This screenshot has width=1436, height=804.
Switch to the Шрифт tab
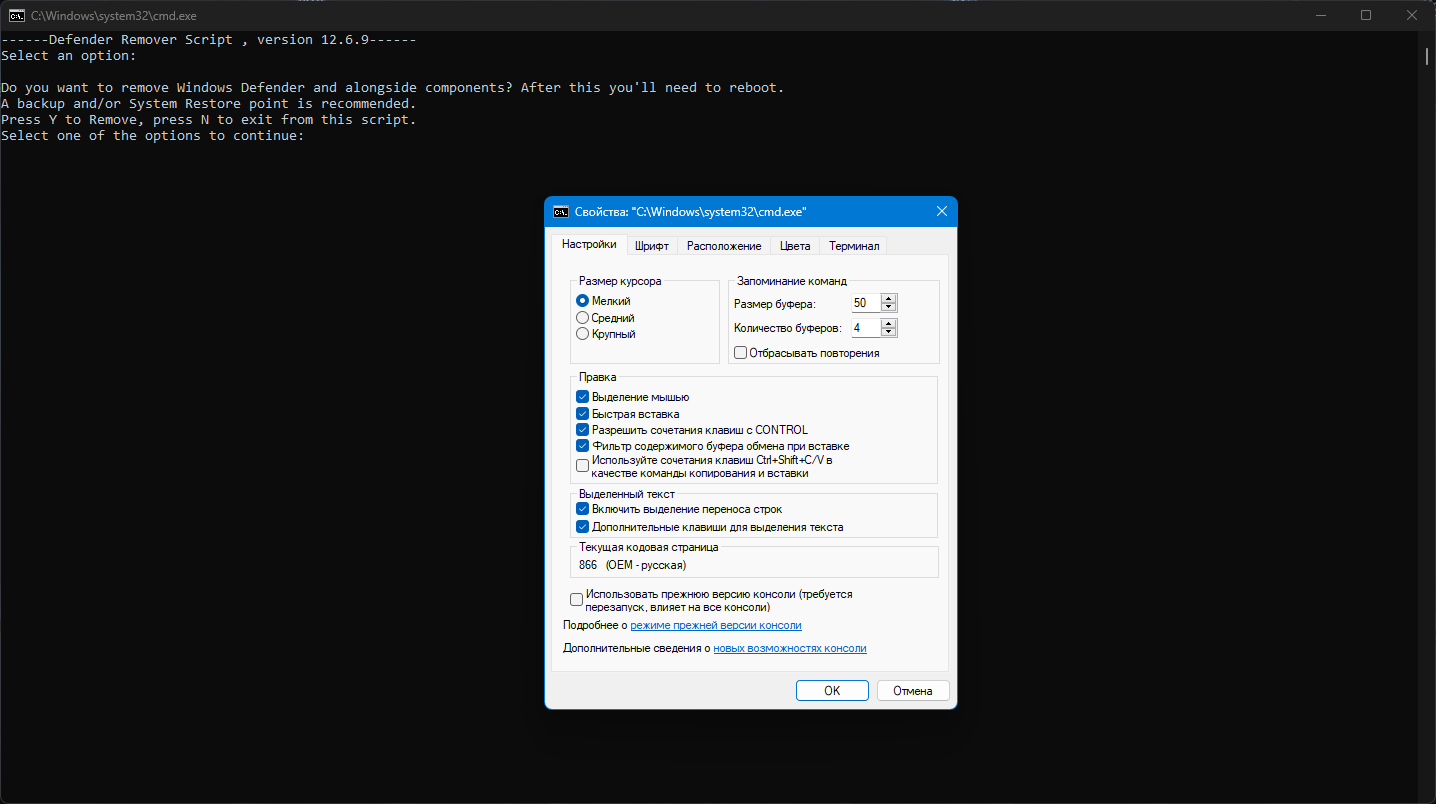652,246
